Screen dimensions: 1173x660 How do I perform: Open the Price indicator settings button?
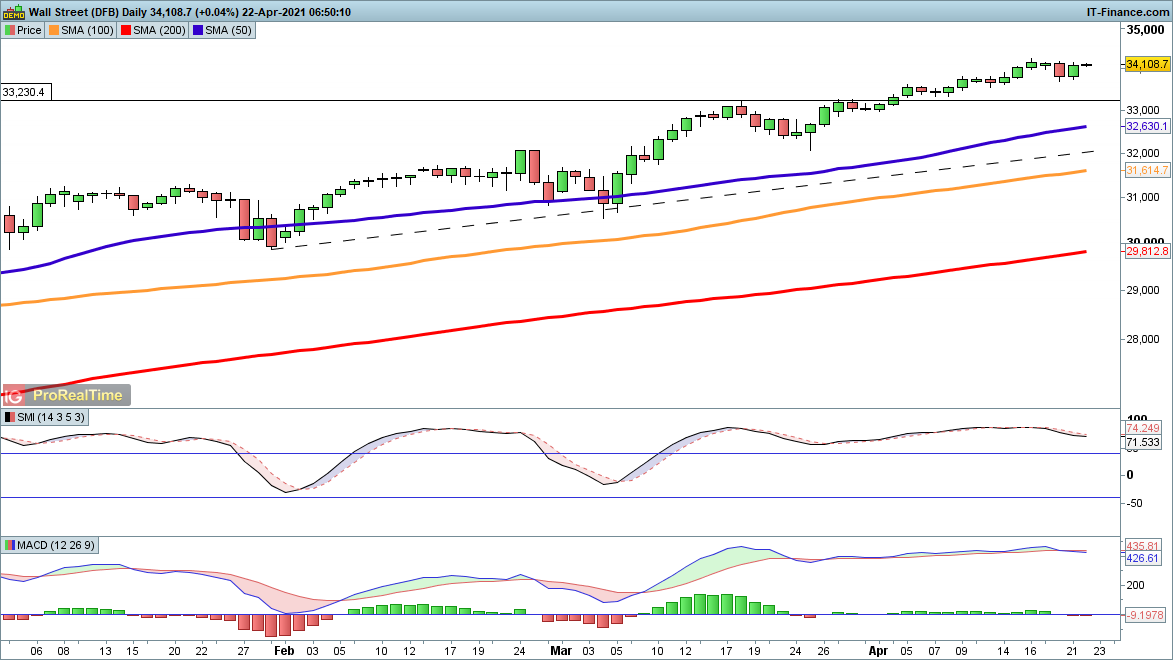tap(23, 30)
